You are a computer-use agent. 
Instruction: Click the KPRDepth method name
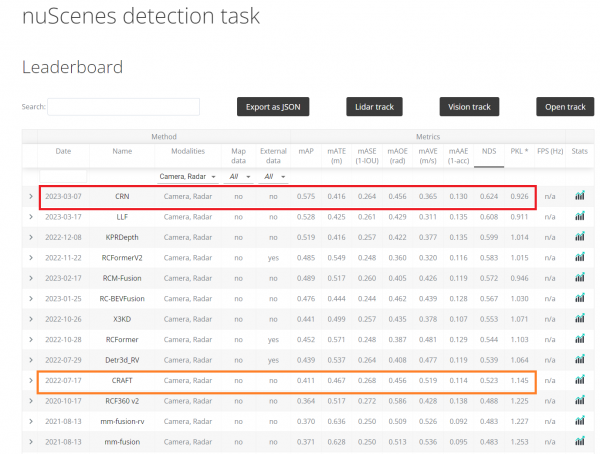pos(122,237)
